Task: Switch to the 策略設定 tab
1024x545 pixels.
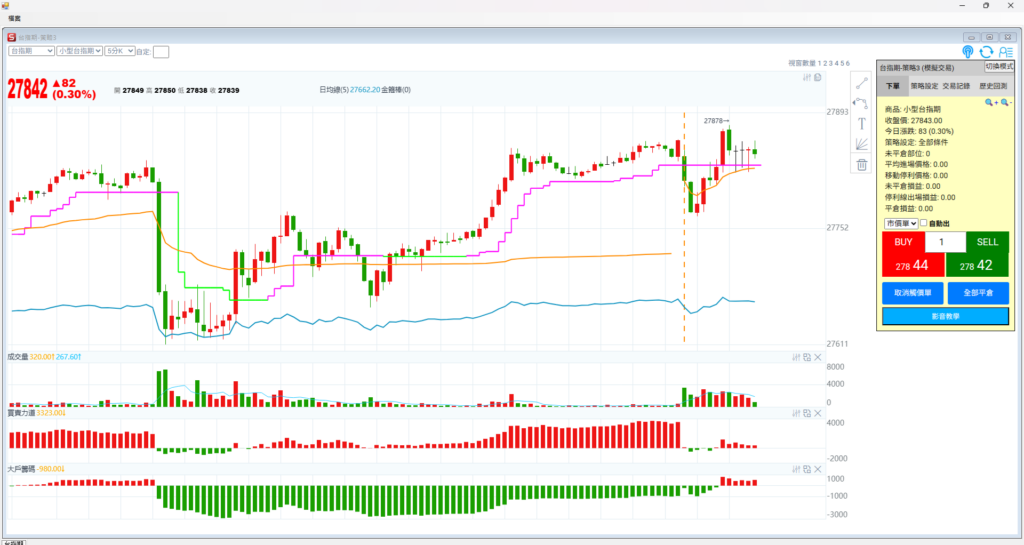Action: 925,87
